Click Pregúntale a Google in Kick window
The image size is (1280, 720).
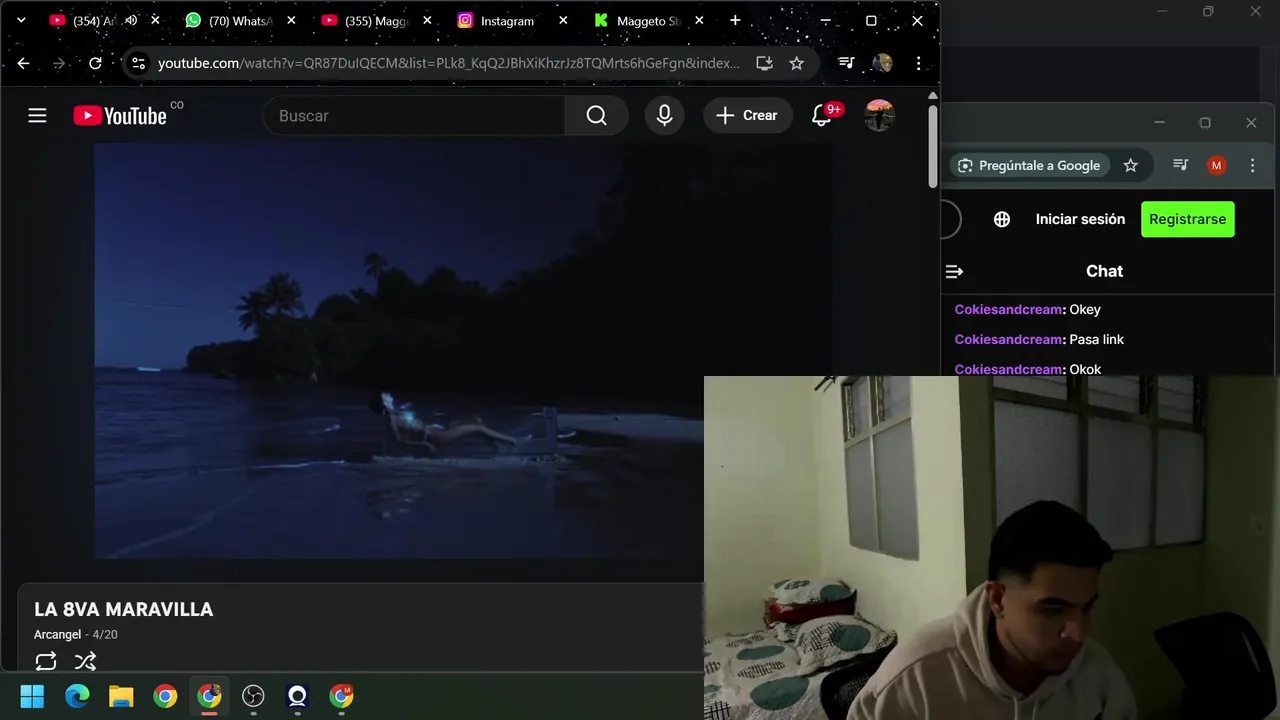1029,166
